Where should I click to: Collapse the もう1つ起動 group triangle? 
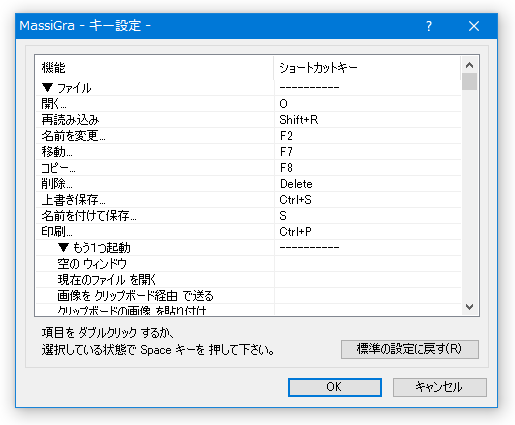tap(63, 247)
